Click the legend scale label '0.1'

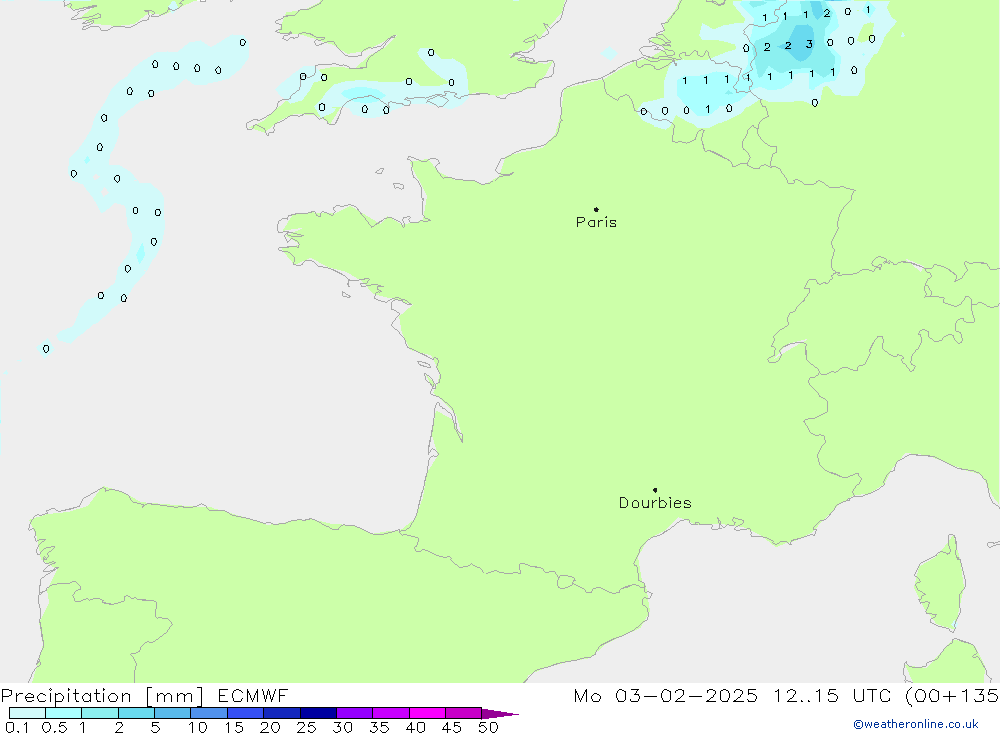click(17, 727)
